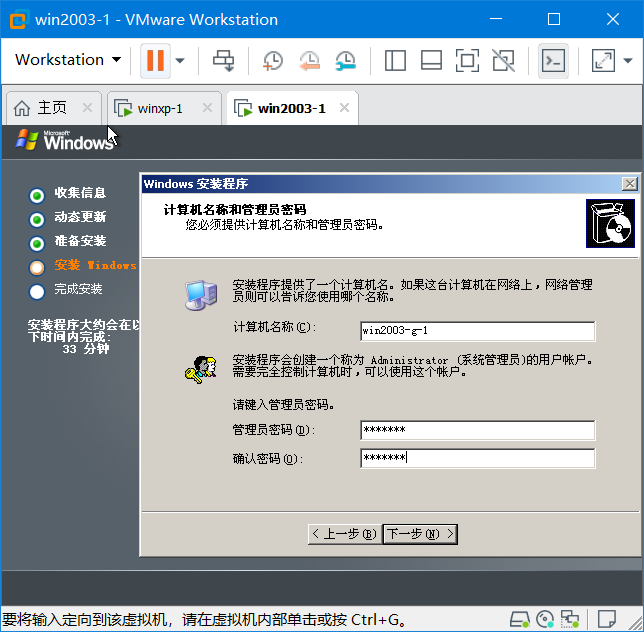The image size is (644, 632).
Task: Send Ctrl+Alt+Del to the virtual machine
Action: pyautogui.click(x=223, y=61)
